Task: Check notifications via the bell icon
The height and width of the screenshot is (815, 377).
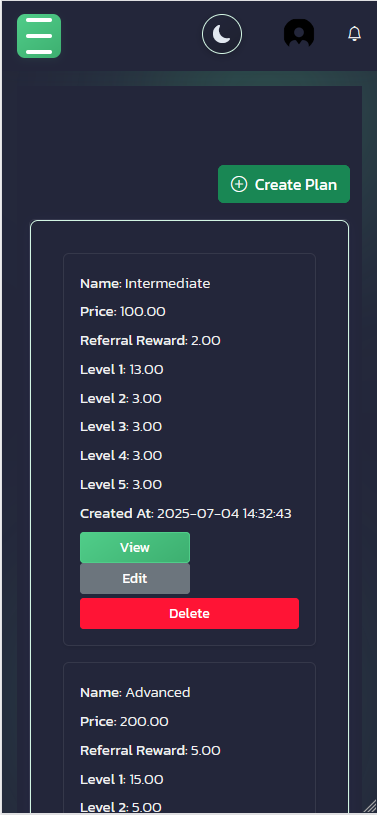Action: point(354,34)
